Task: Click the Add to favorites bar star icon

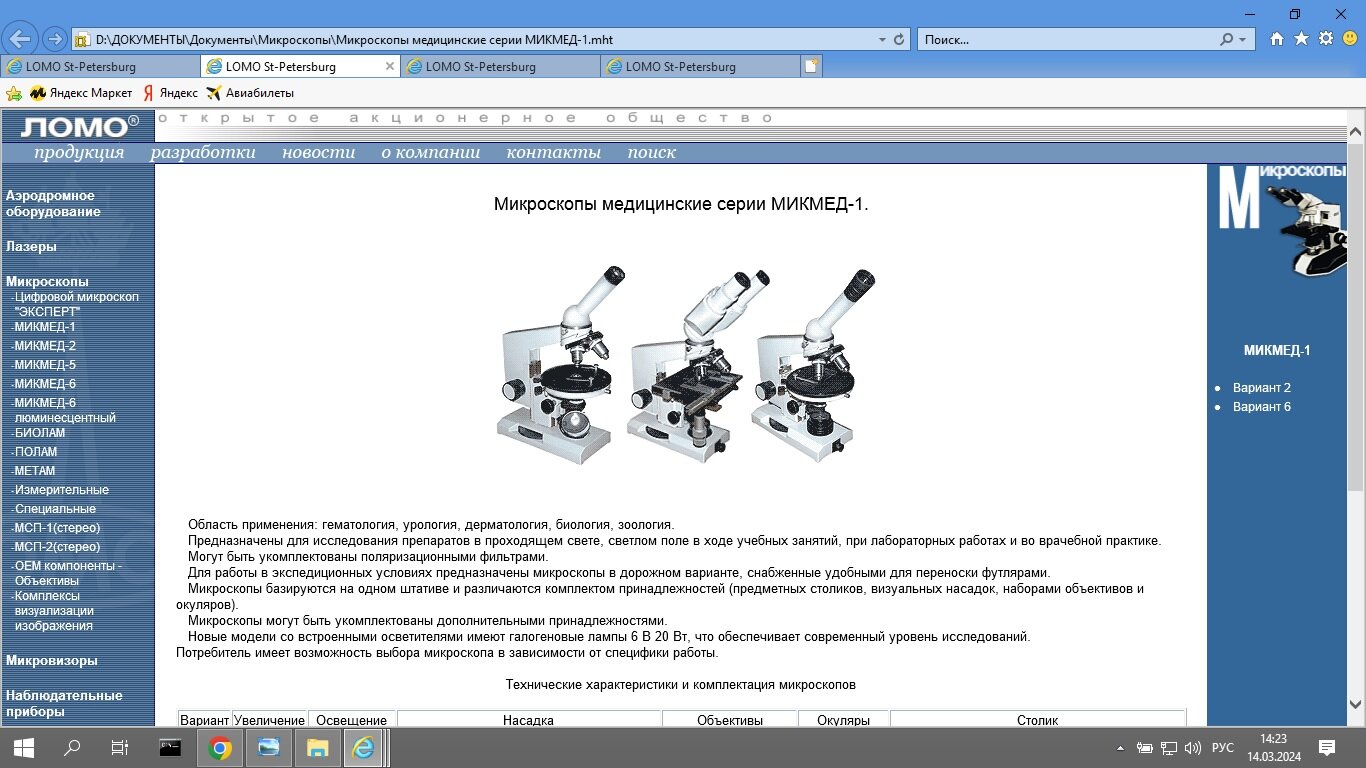Action: tap(14, 93)
